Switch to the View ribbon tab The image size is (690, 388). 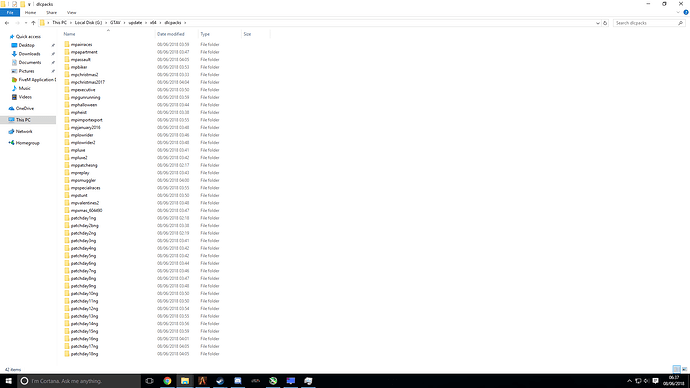coord(71,13)
